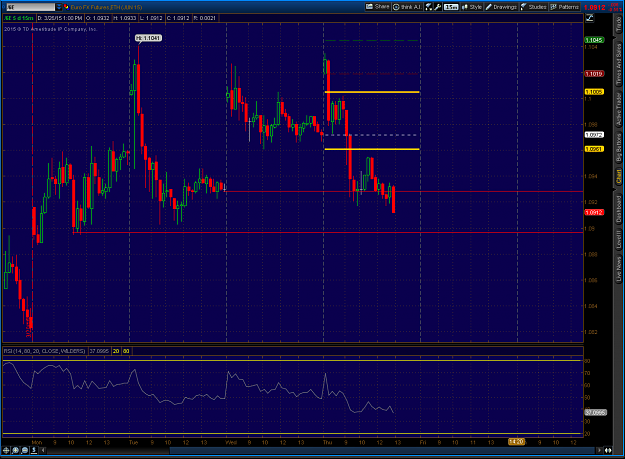Select the Chart side tab
The image size is (625, 459).
tap(619, 176)
